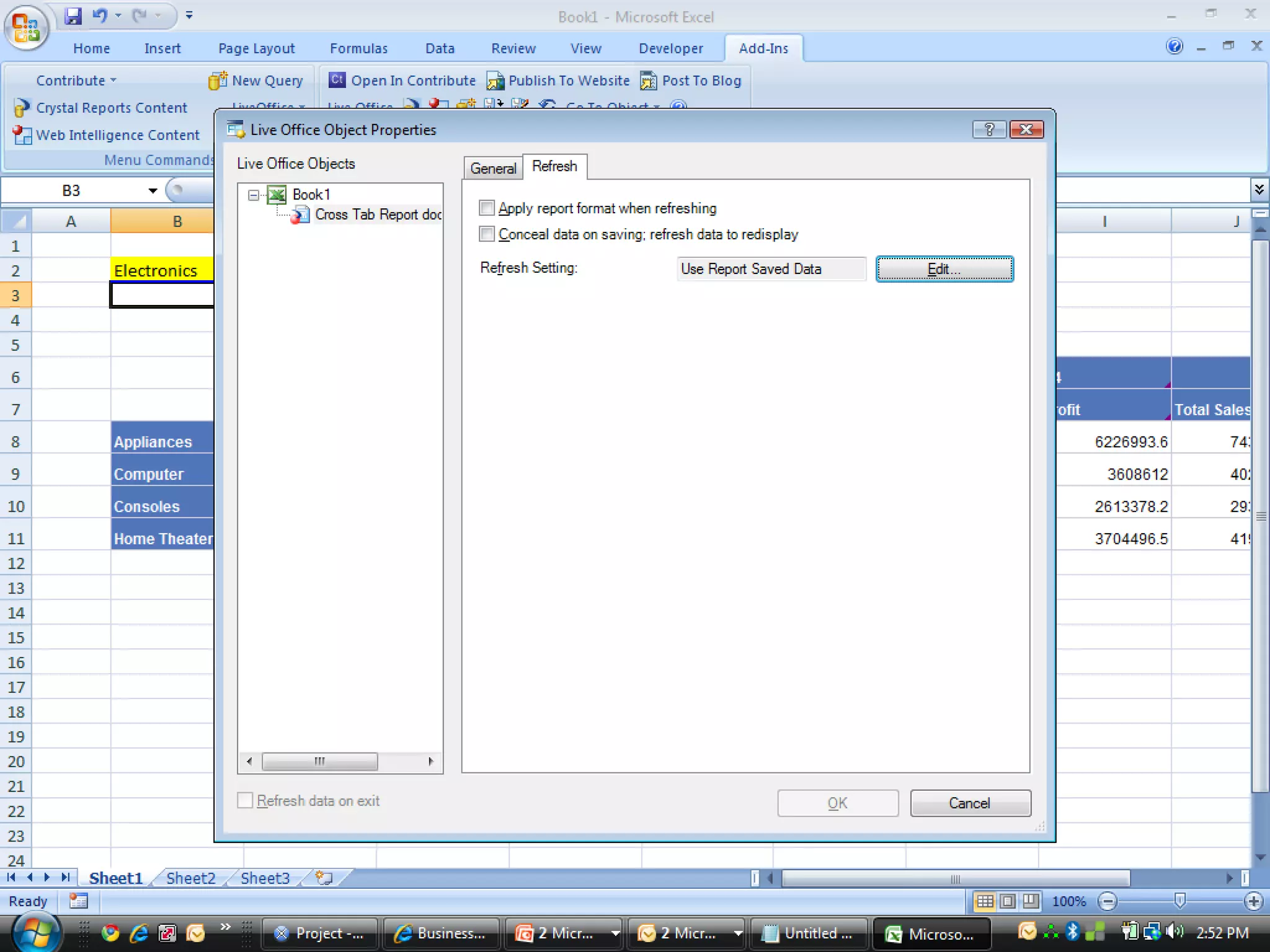Switch to Page Layout view in status bar
The height and width of the screenshot is (952, 1270).
(1008, 901)
